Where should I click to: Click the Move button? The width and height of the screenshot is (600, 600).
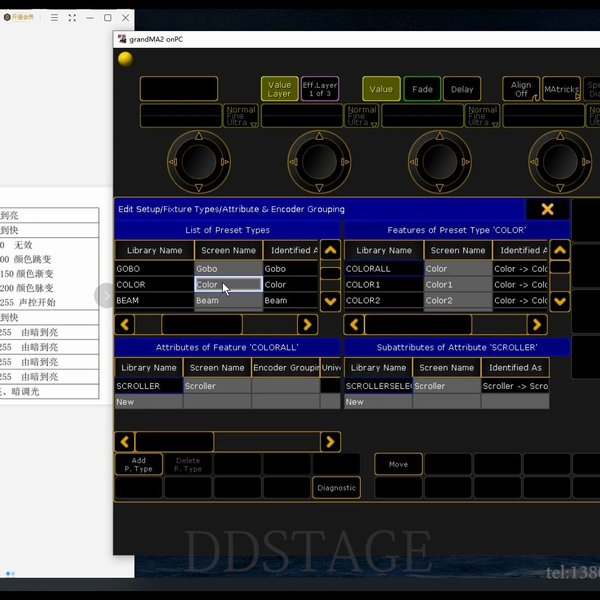(x=398, y=464)
